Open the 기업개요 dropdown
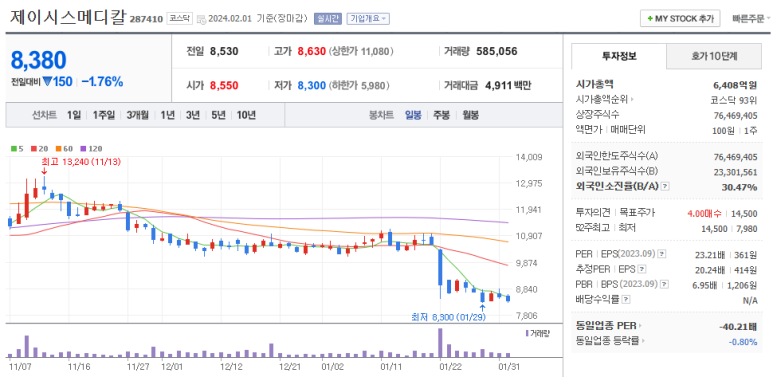This screenshot has height=377, width=773. click(369, 19)
